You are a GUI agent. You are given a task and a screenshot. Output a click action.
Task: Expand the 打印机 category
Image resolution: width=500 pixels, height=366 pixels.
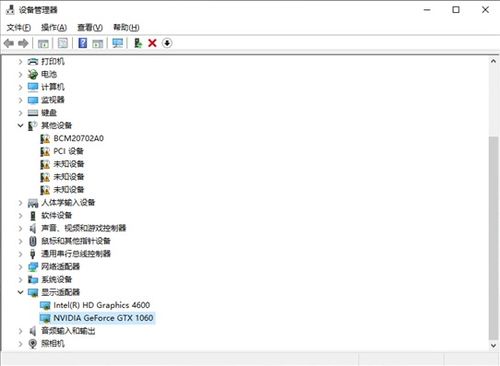point(20,61)
